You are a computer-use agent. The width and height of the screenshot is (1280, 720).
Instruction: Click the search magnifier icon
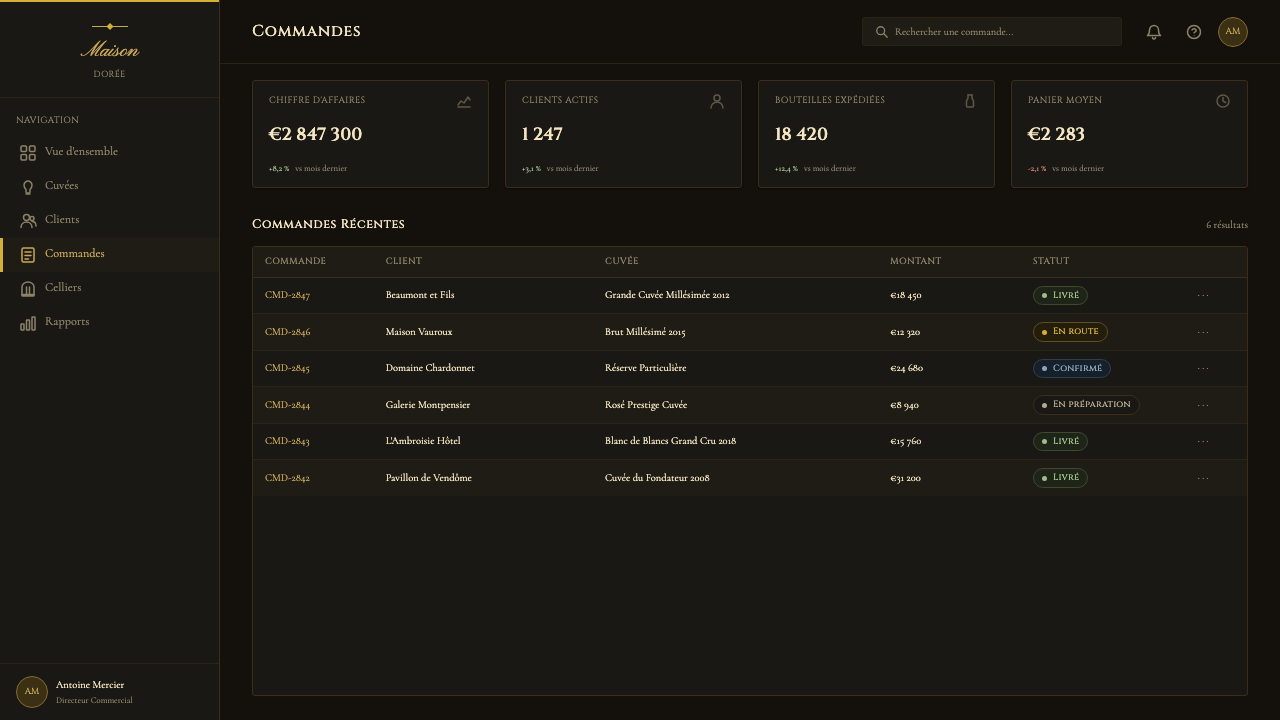[x=882, y=32]
